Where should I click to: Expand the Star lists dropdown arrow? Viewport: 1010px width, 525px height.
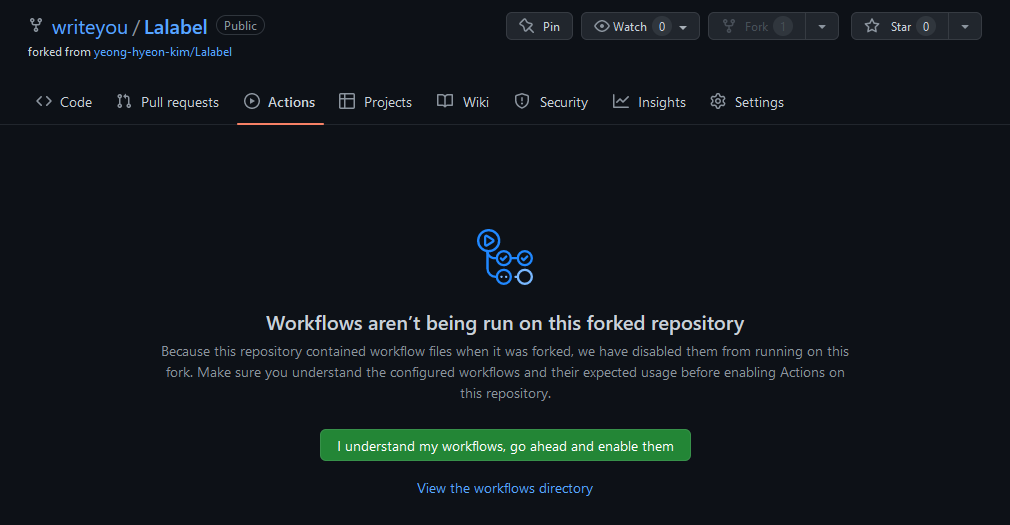click(965, 26)
